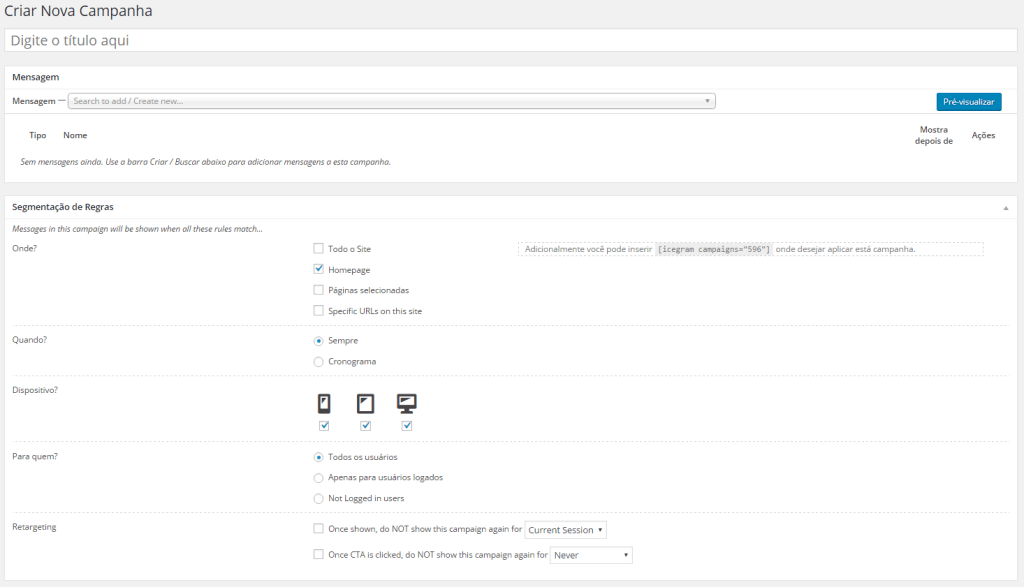Click the desktop monitor device icon

coord(407,404)
